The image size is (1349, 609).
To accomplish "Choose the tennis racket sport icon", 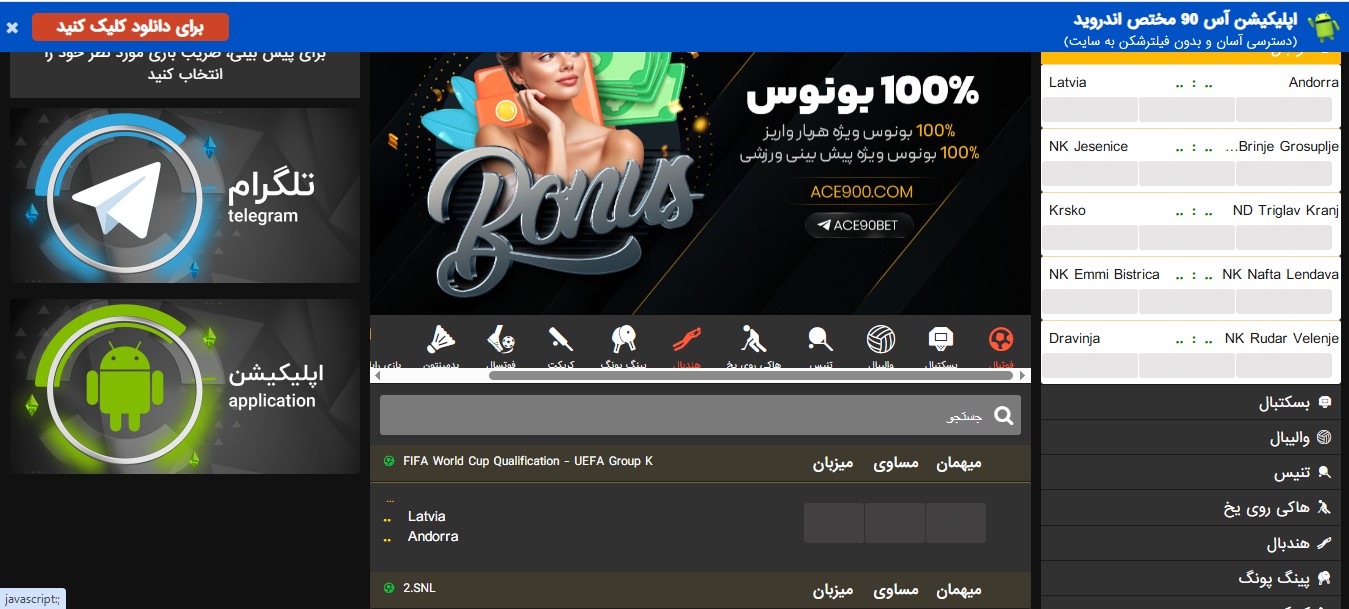I will (x=821, y=340).
